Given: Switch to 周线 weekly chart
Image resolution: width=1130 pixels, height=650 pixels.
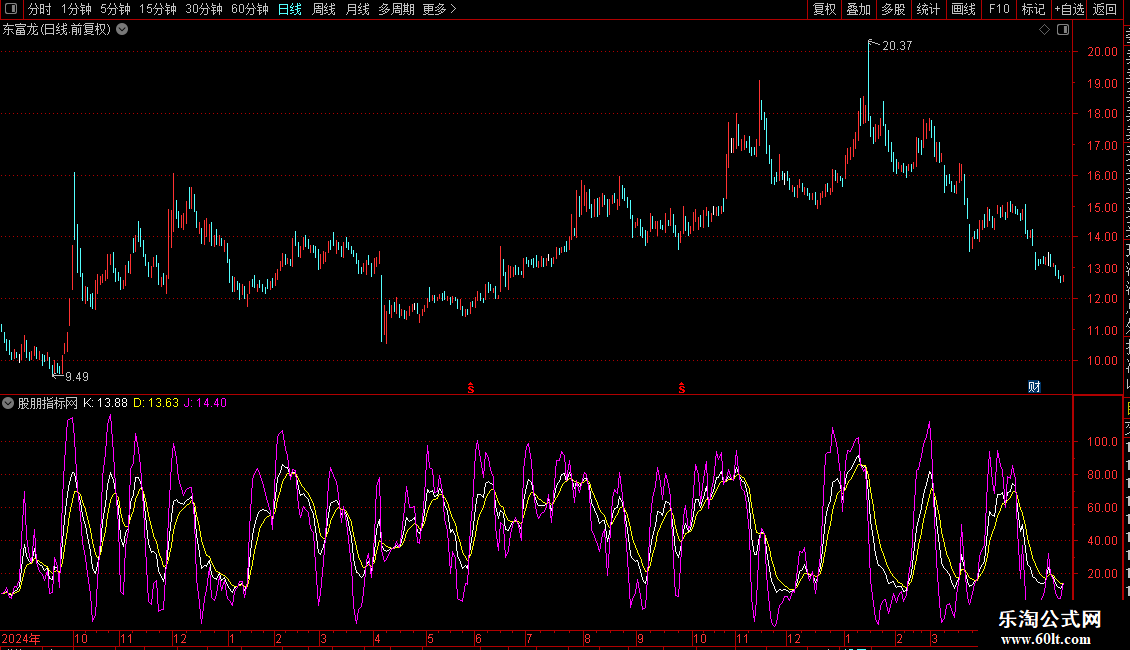Looking at the screenshot, I should coord(324,9).
